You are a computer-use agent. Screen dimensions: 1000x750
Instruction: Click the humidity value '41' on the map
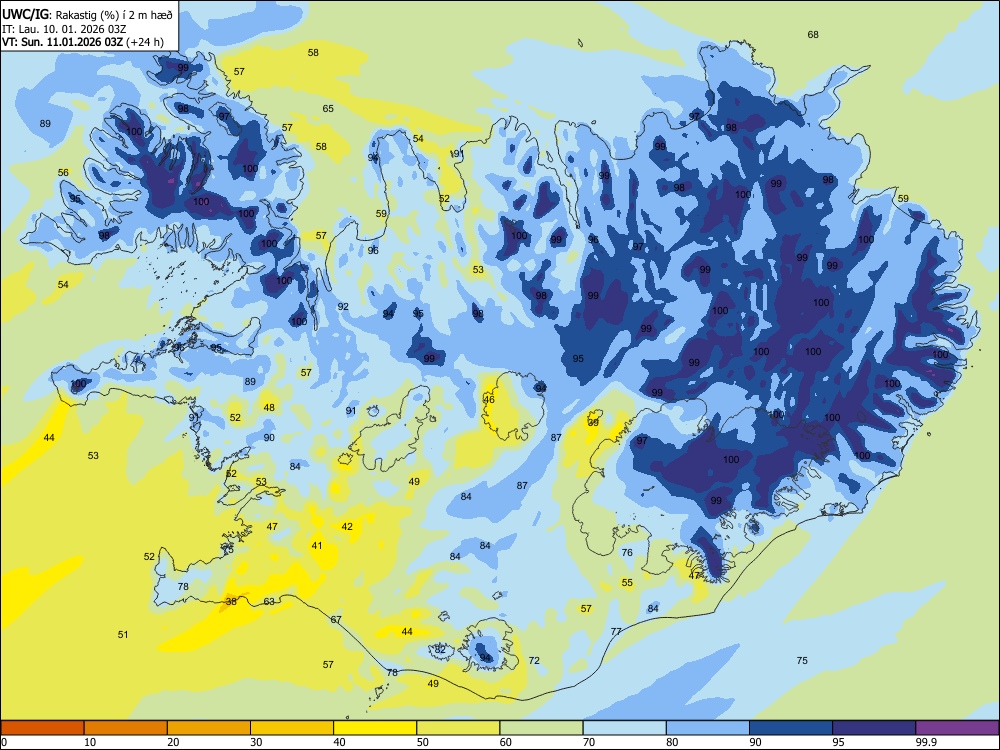tap(317, 545)
